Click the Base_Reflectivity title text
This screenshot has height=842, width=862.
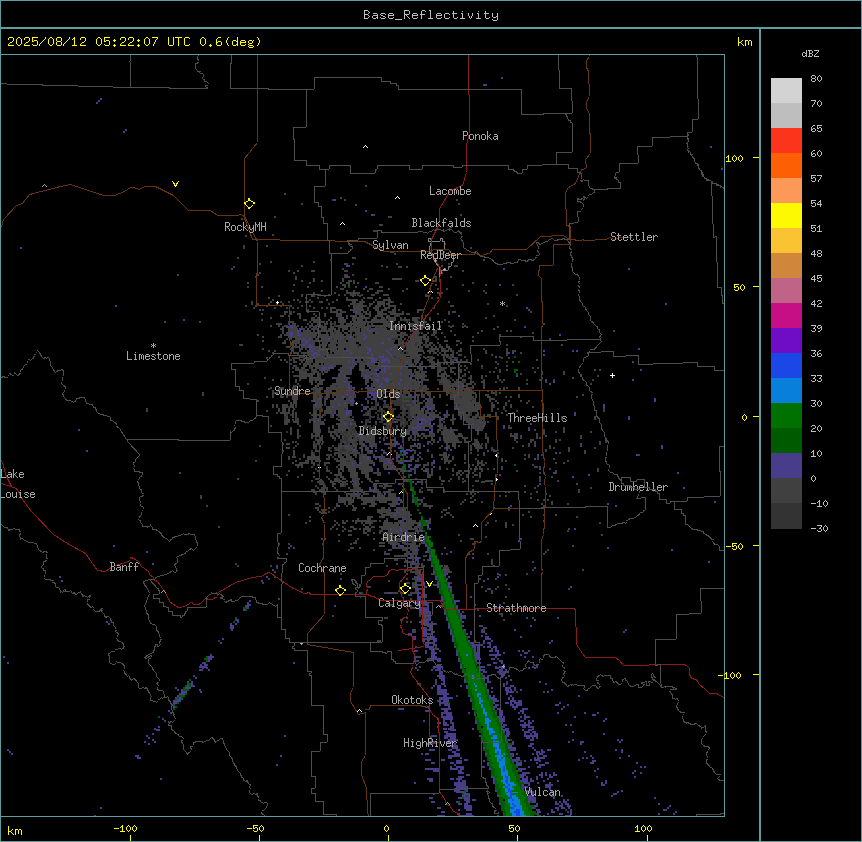(430, 15)
